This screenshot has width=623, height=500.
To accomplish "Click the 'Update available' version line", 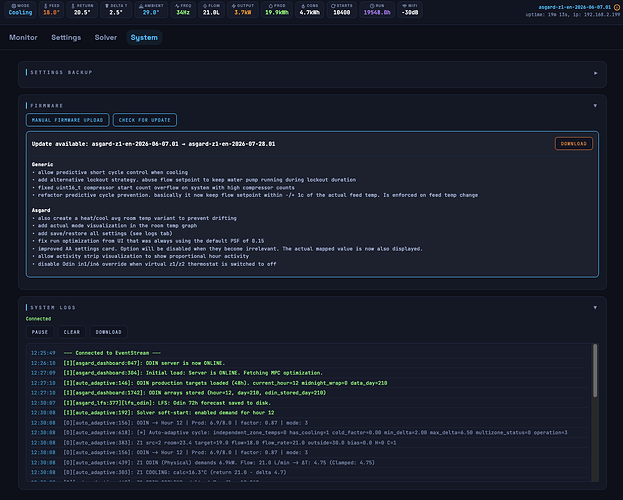I will click(153, 144).
